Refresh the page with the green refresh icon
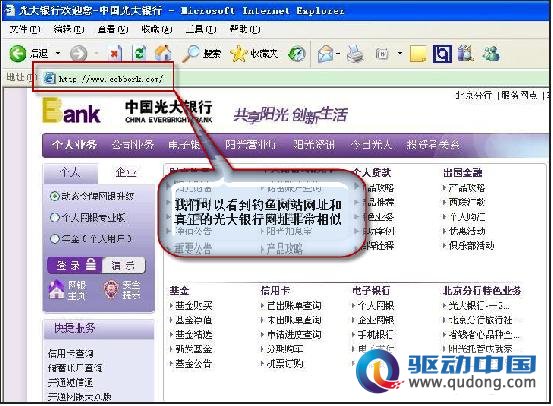Viewport: 553px width, 406px height. [140, 54]
